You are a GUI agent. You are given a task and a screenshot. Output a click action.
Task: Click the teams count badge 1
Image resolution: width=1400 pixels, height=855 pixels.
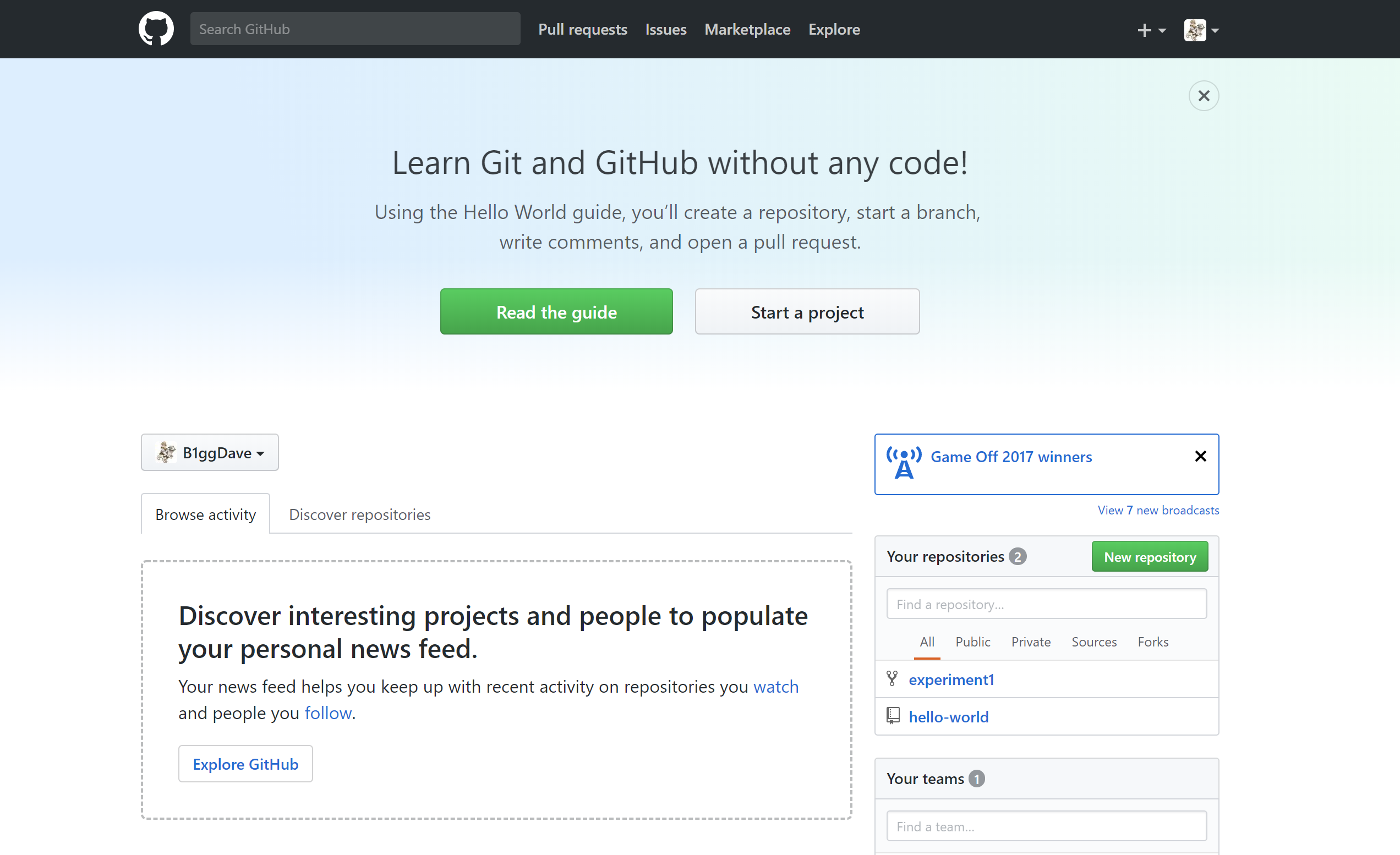click(x=976, y=779)
